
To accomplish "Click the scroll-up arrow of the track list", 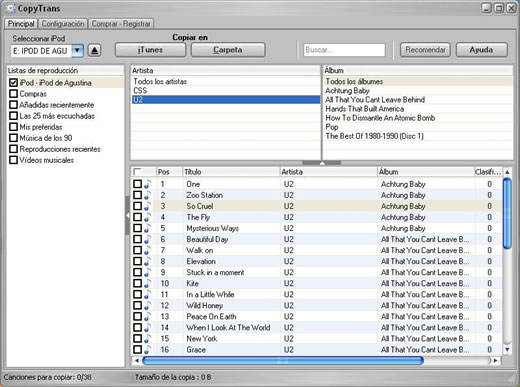I will pyautogui.click(x=507, y=172).
